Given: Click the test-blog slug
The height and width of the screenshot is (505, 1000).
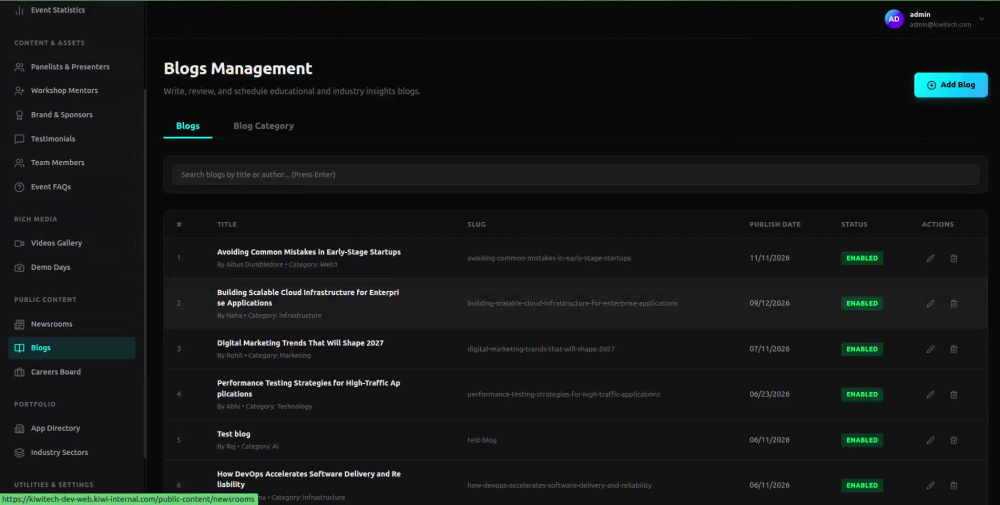Looking at the screenshot, I should click(x=482, y=440).
